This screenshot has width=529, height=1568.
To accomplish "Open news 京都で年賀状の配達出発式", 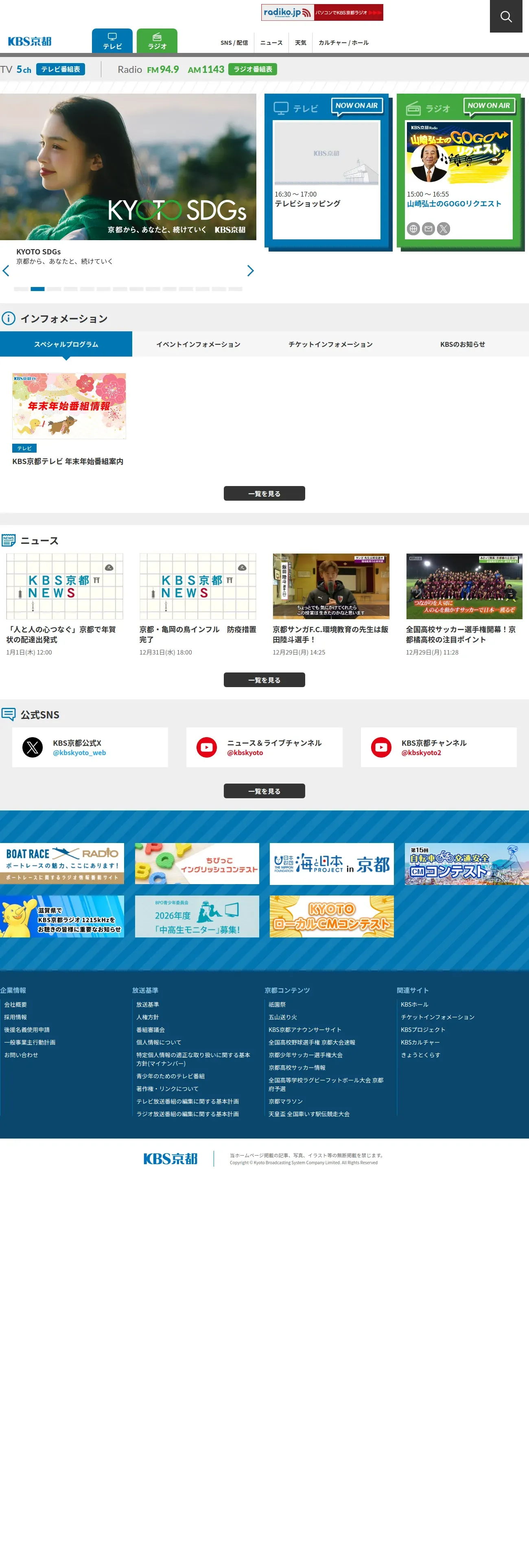I will click(x=61, y=634).
